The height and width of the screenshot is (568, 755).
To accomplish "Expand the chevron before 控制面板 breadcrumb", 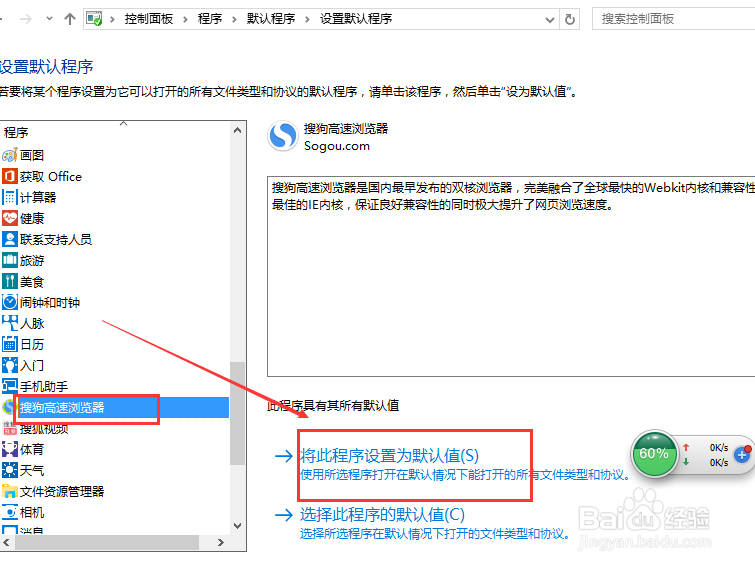I will [112, 19].
